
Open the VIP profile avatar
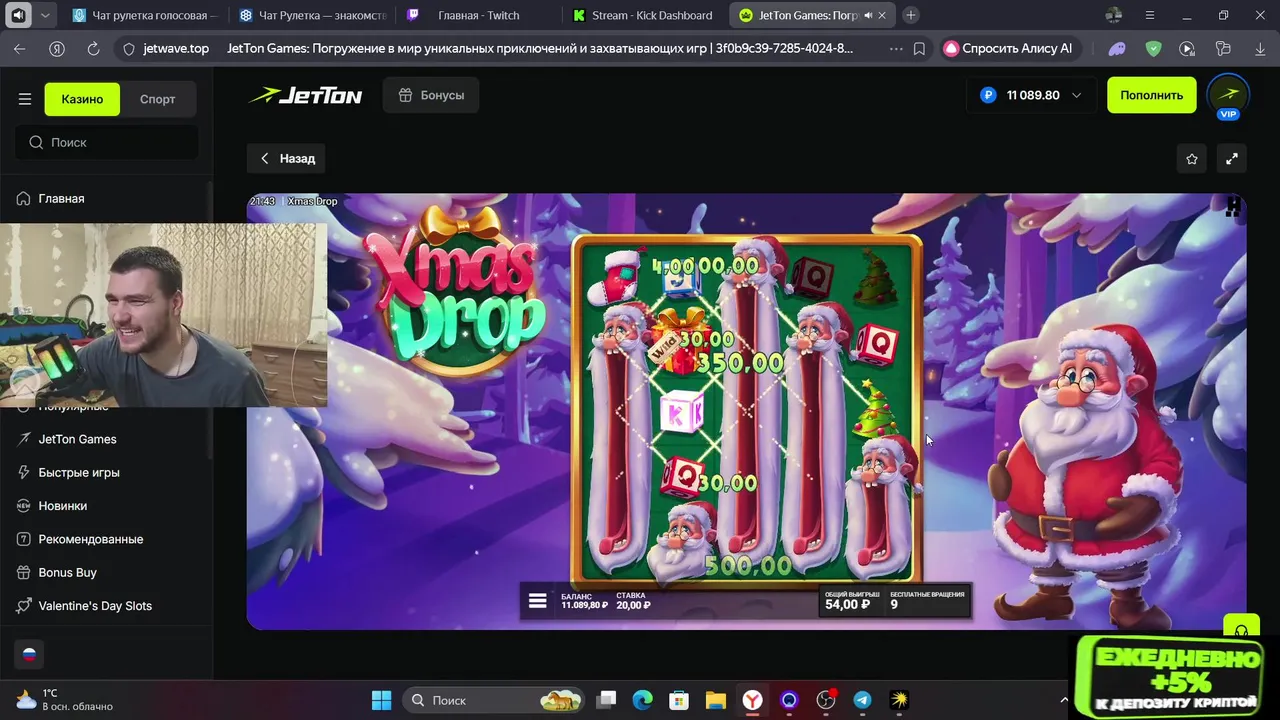[x=1228, y=96]
